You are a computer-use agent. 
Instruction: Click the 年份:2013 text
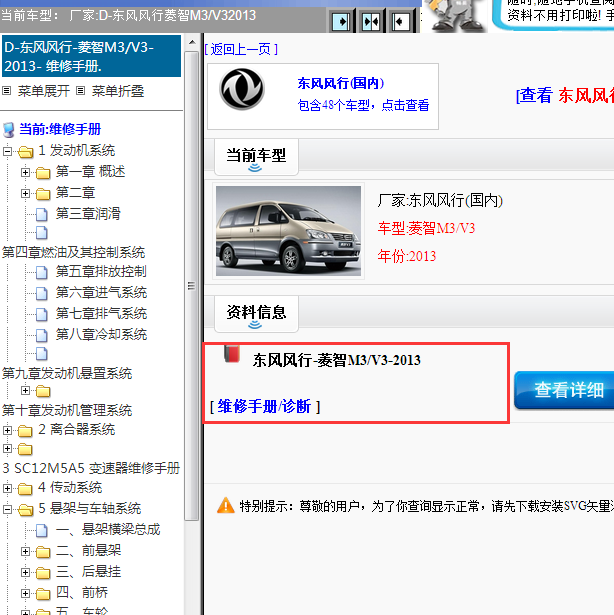pyautogui.click(x=407, y=256)
